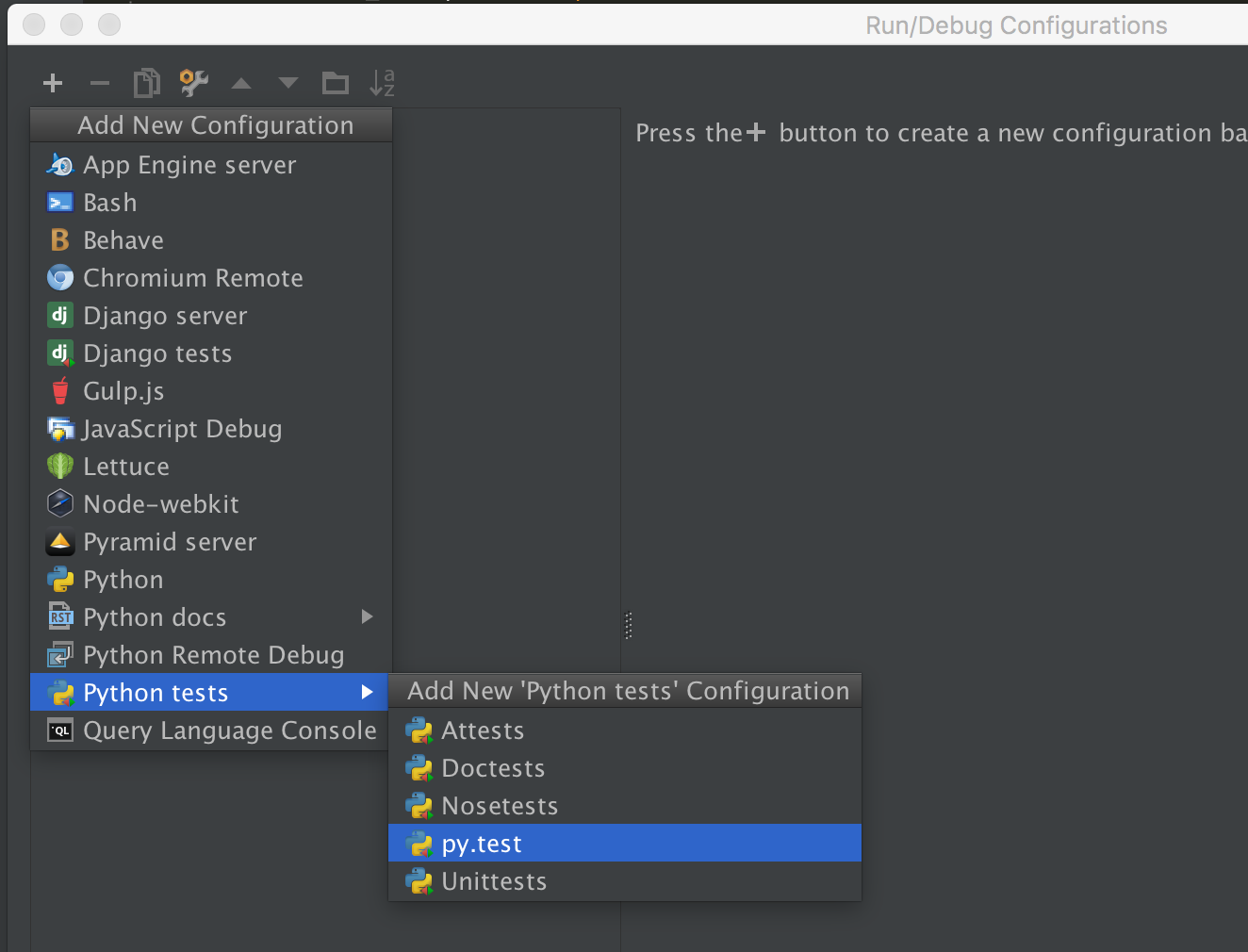
Task: Click the Query Language Console QL icon
Action: pos(60,730)
